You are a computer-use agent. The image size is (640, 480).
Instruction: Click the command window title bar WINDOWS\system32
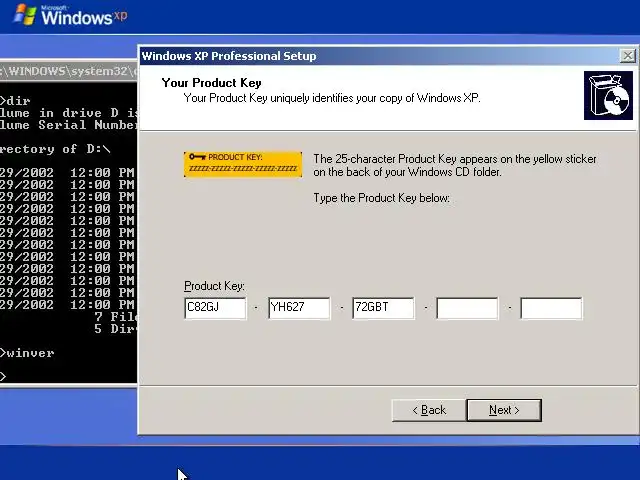[x=69, y=71]
